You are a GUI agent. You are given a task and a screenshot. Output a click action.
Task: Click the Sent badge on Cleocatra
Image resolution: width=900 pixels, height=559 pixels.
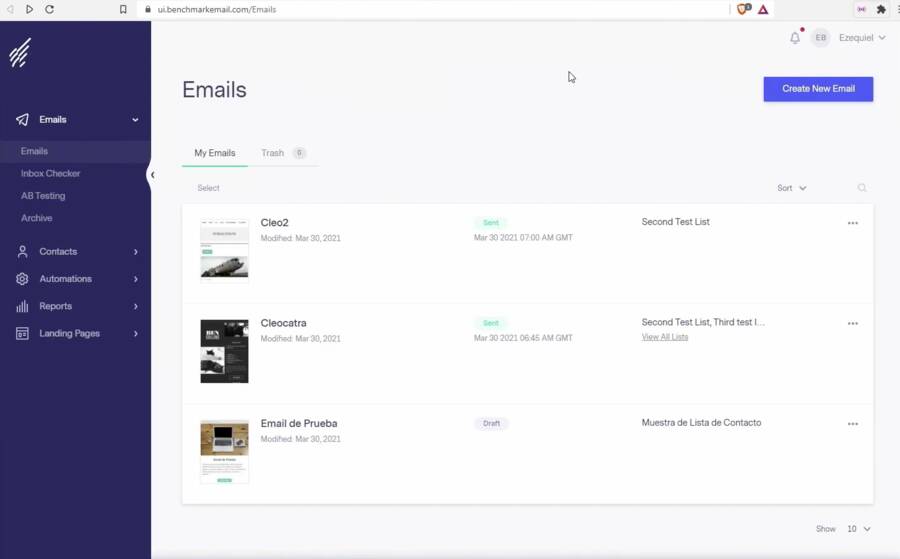pos(491,323)
